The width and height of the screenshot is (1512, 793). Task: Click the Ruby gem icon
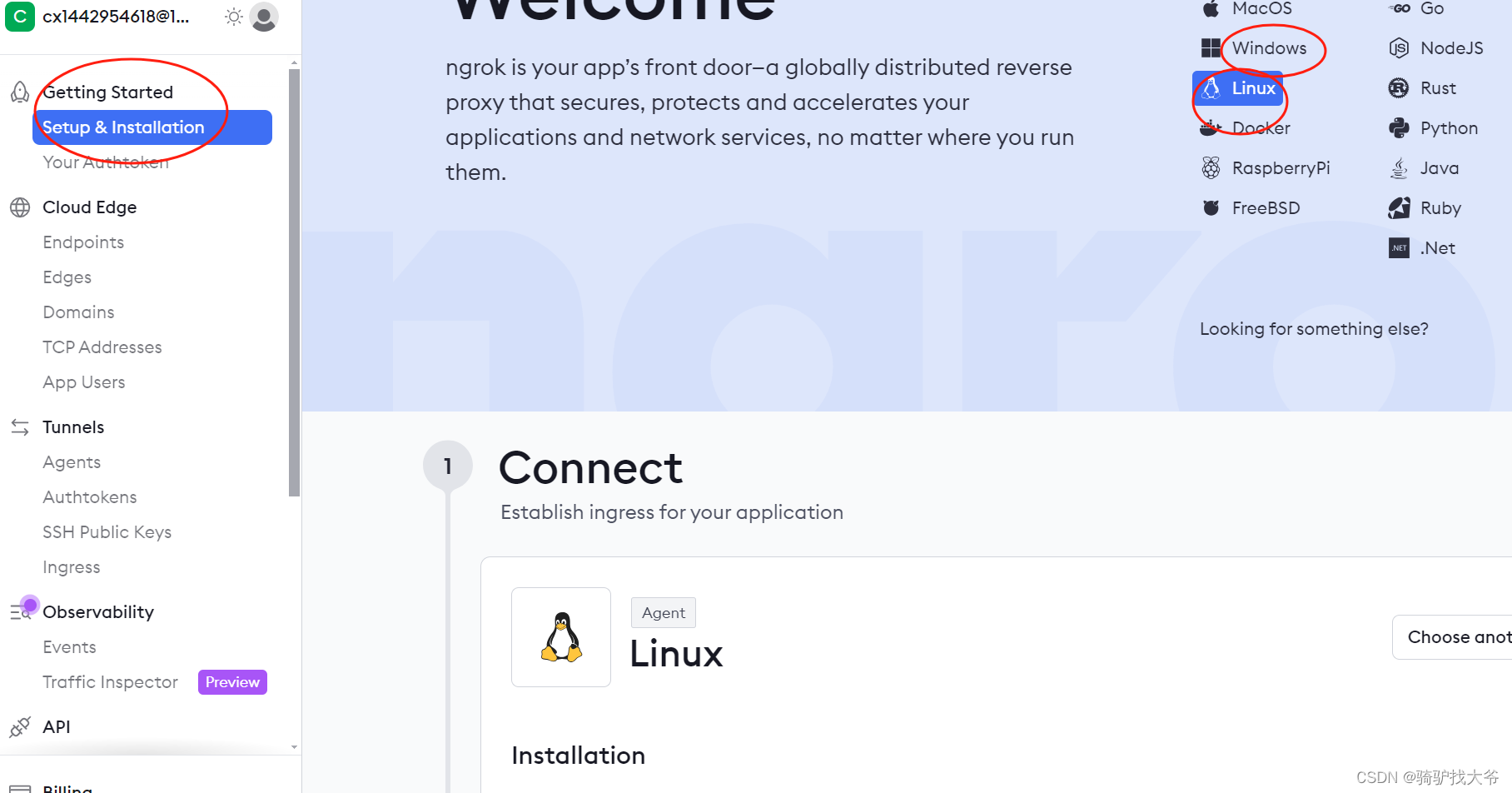pos(1400,208)
